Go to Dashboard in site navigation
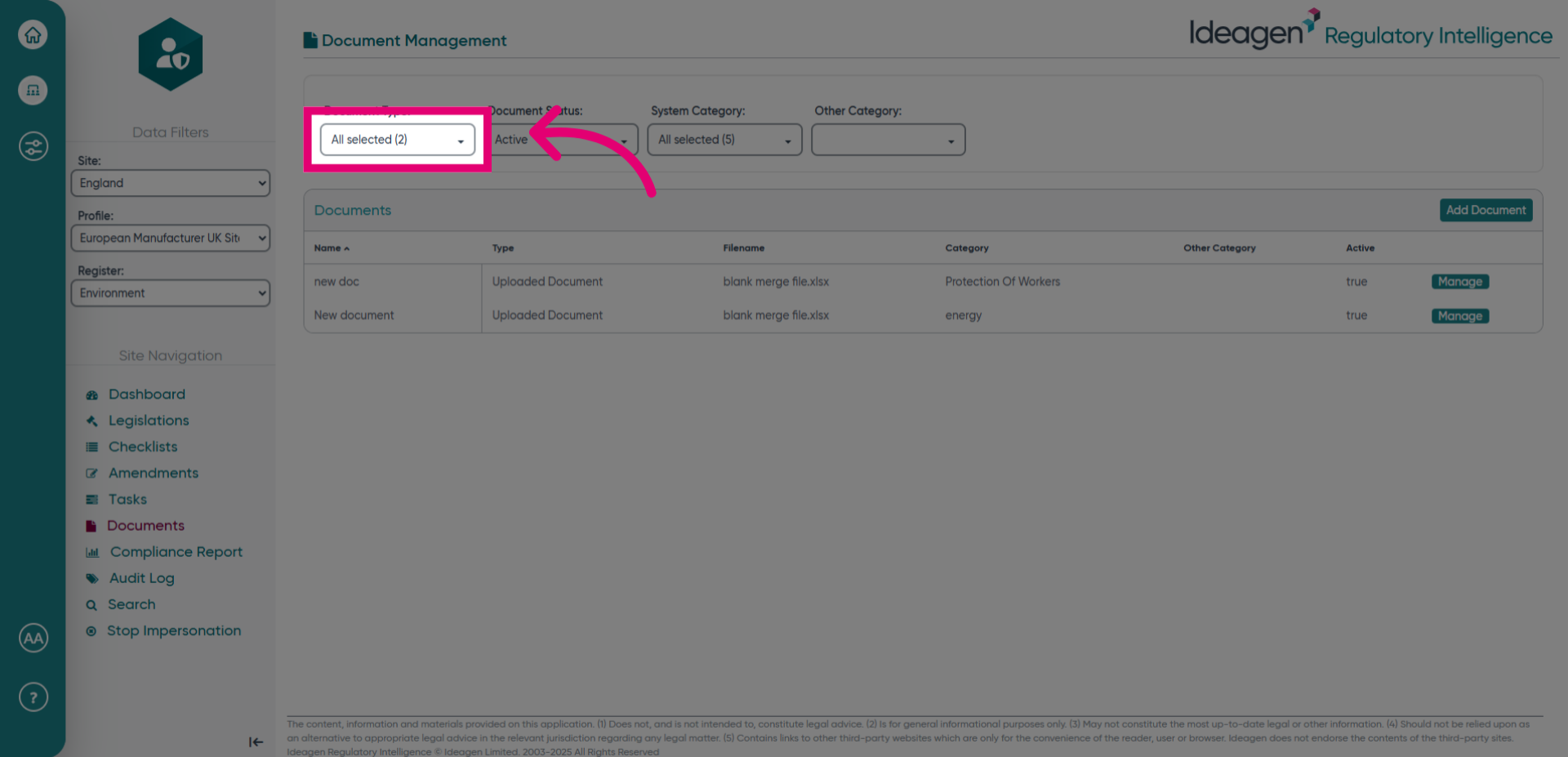Screen dimensions: 1568x757 147,394
